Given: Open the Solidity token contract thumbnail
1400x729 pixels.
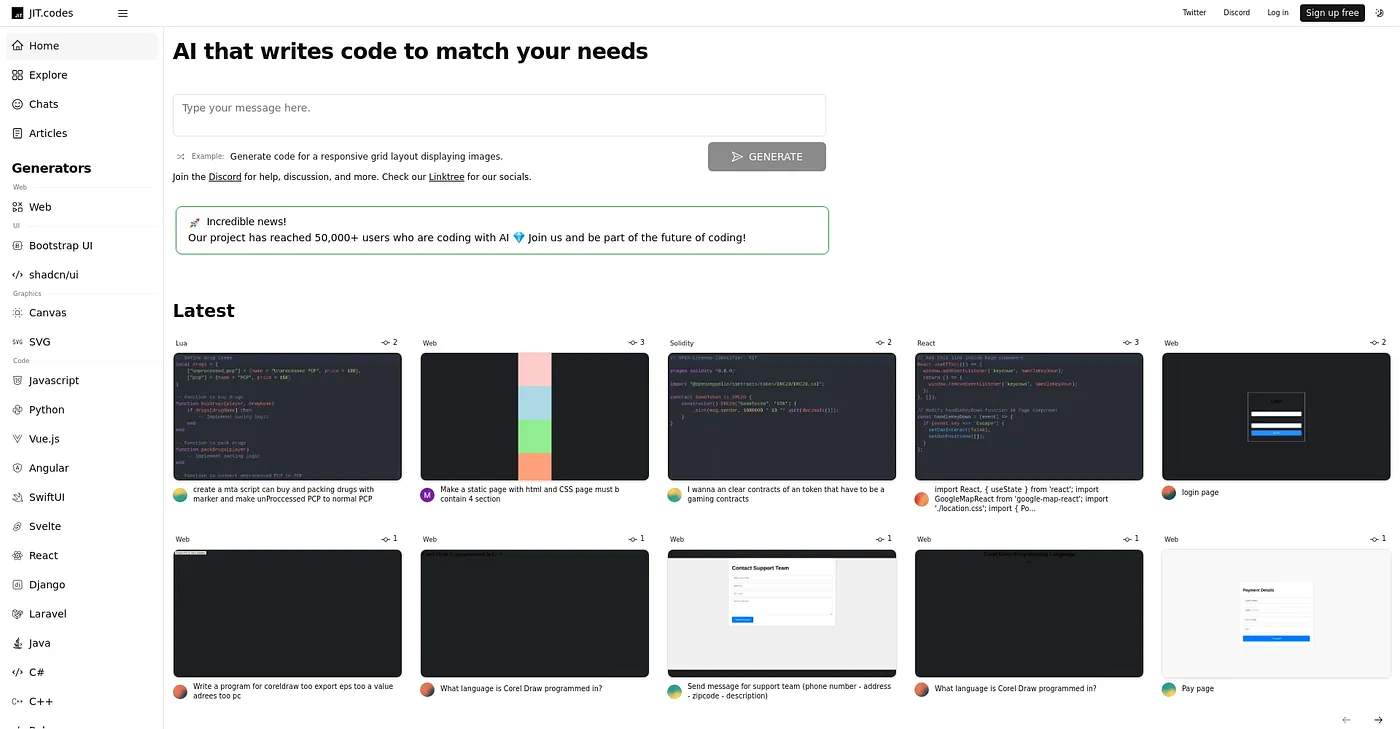Looking at the screenshot, I should tap(782, 416).
